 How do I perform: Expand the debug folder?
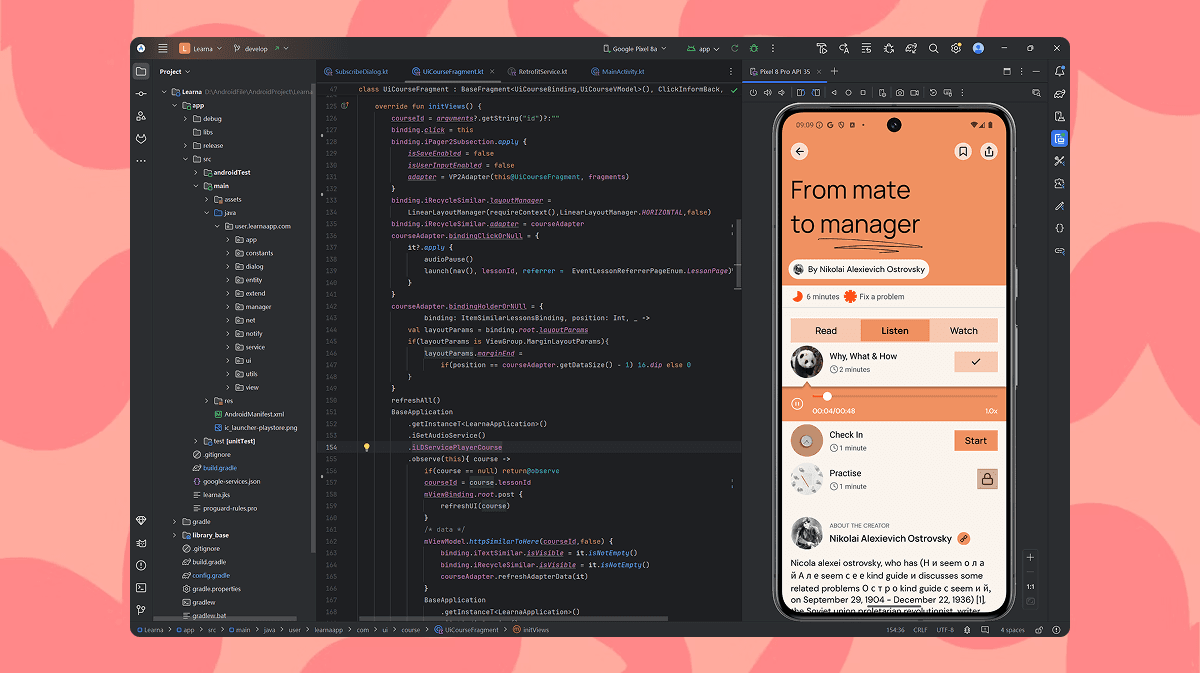[185, 118]
